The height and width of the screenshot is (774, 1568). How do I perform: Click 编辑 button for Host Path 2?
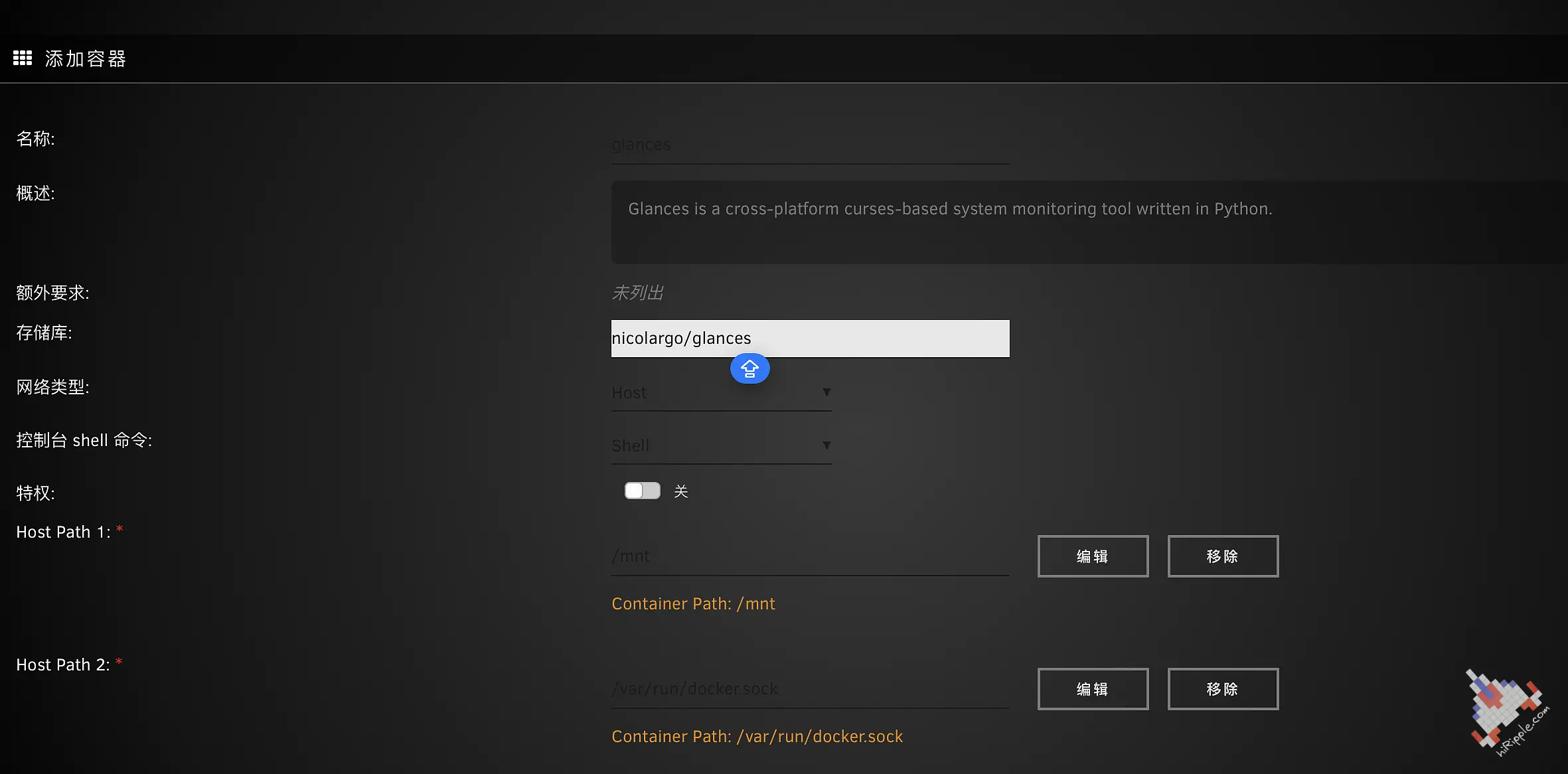[1093, 689]
